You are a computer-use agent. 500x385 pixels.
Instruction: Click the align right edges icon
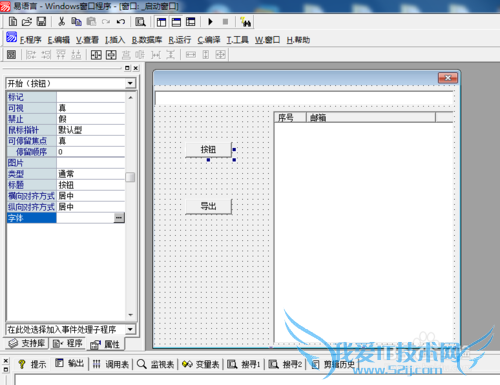[46, 54]
